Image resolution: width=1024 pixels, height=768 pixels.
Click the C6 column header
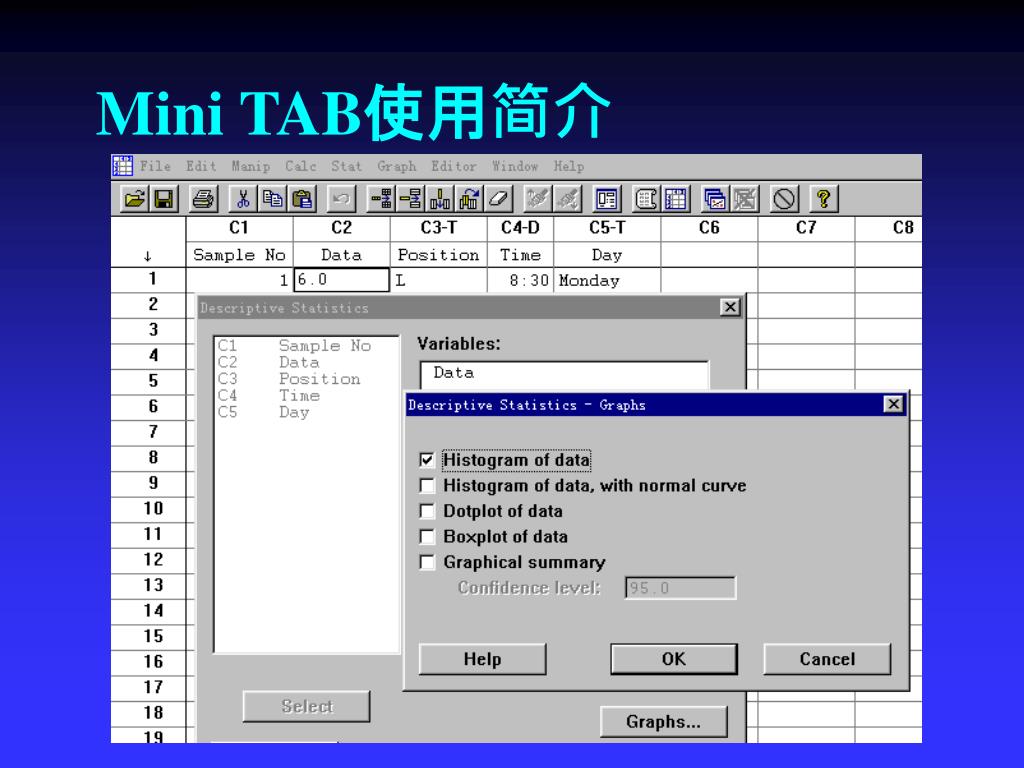pos(709,228)
